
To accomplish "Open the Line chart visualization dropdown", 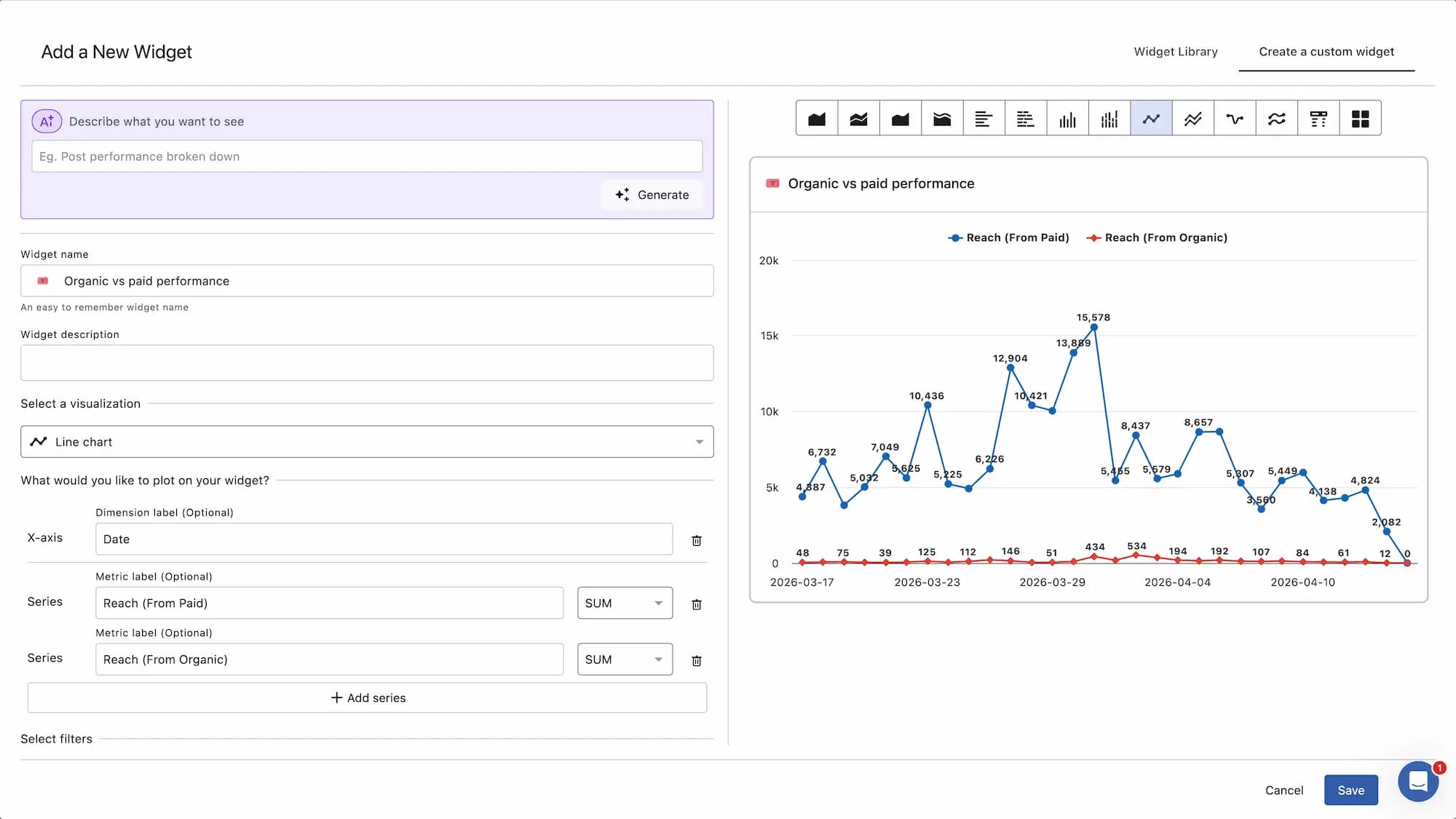I will (x=367, y=442).
